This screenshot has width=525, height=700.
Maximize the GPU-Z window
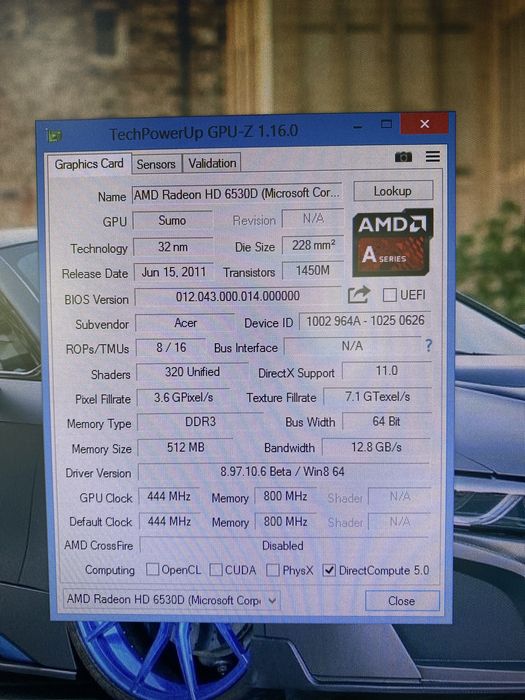[x=387, y=124]
